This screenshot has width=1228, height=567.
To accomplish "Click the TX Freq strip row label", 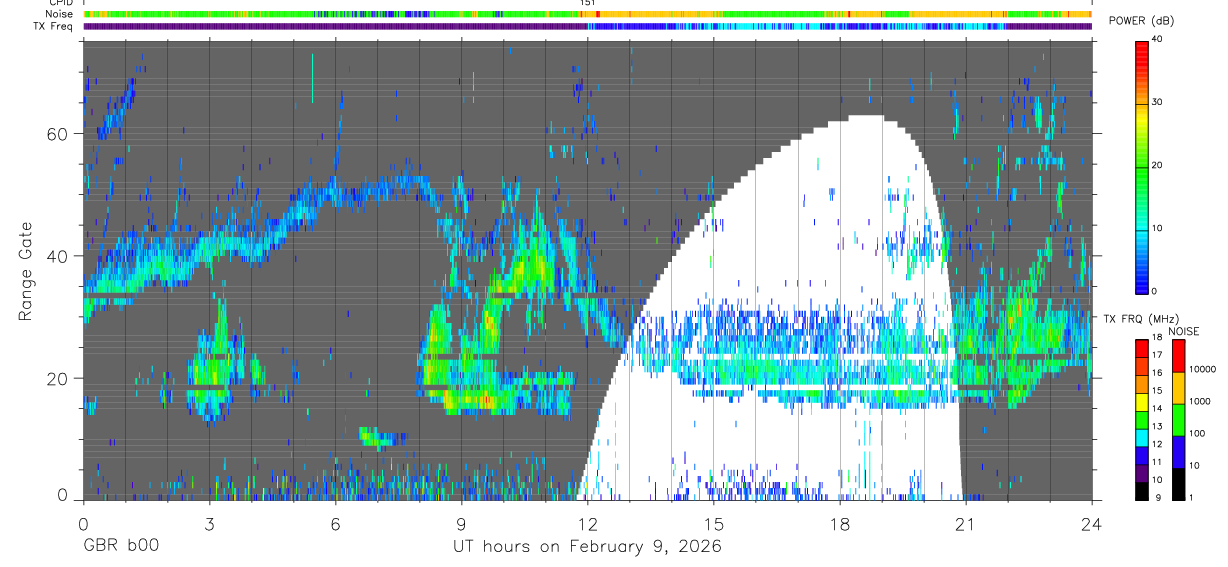I will [x=53, y=26].
